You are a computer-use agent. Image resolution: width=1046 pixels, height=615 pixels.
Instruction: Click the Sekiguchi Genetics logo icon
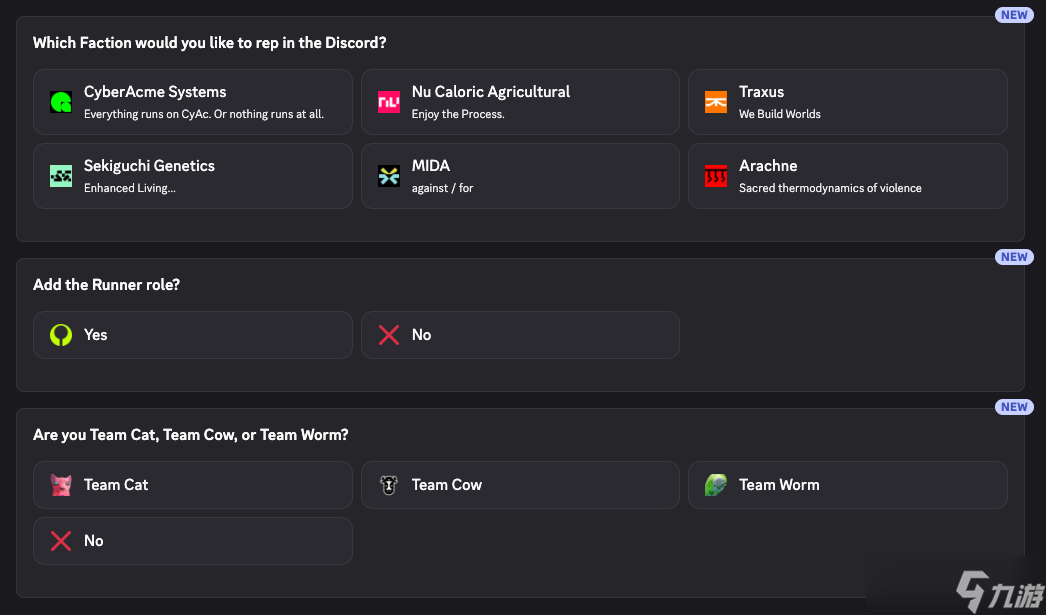[x=61, y=176]
